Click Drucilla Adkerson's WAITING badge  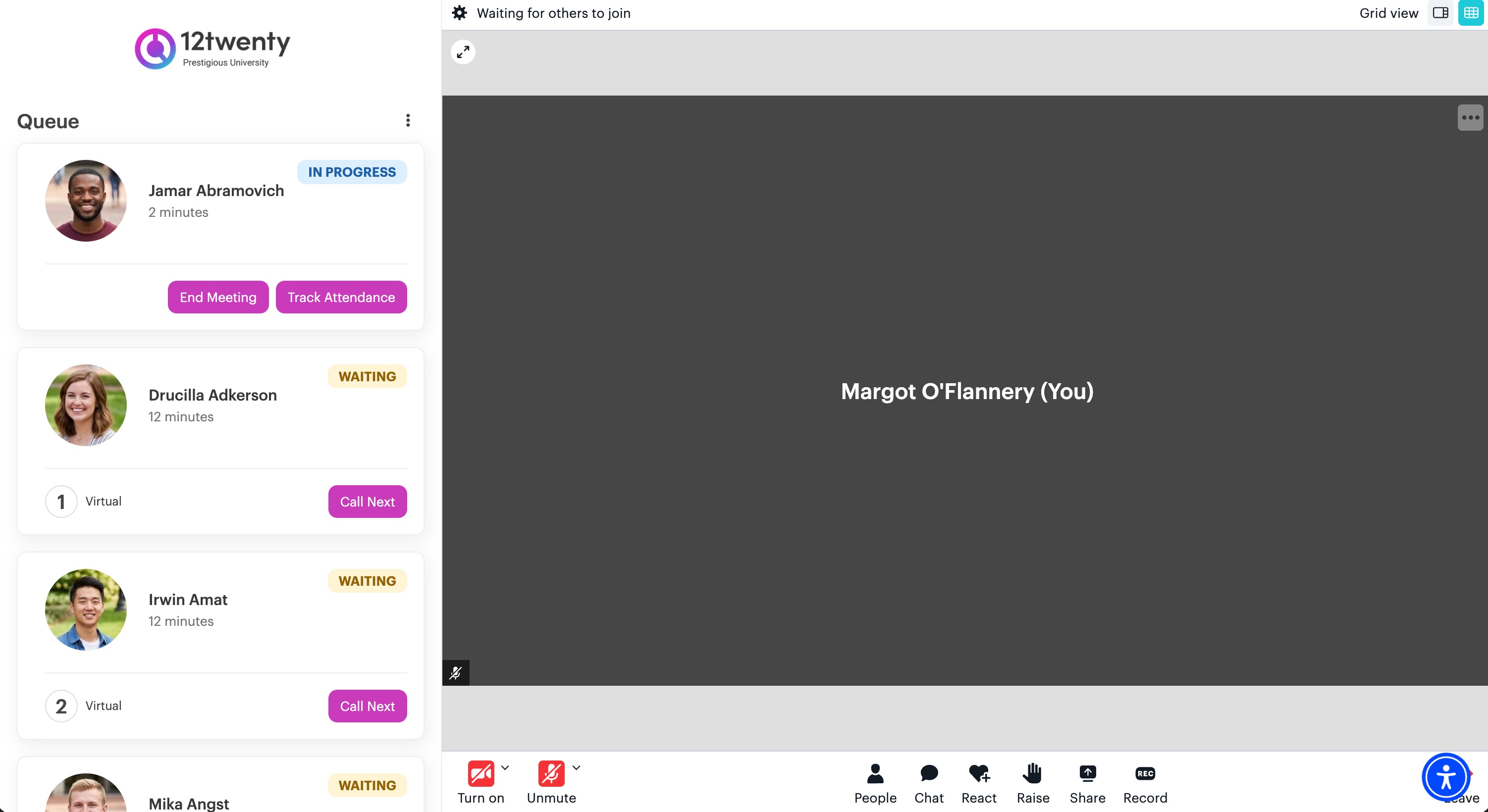368,377
